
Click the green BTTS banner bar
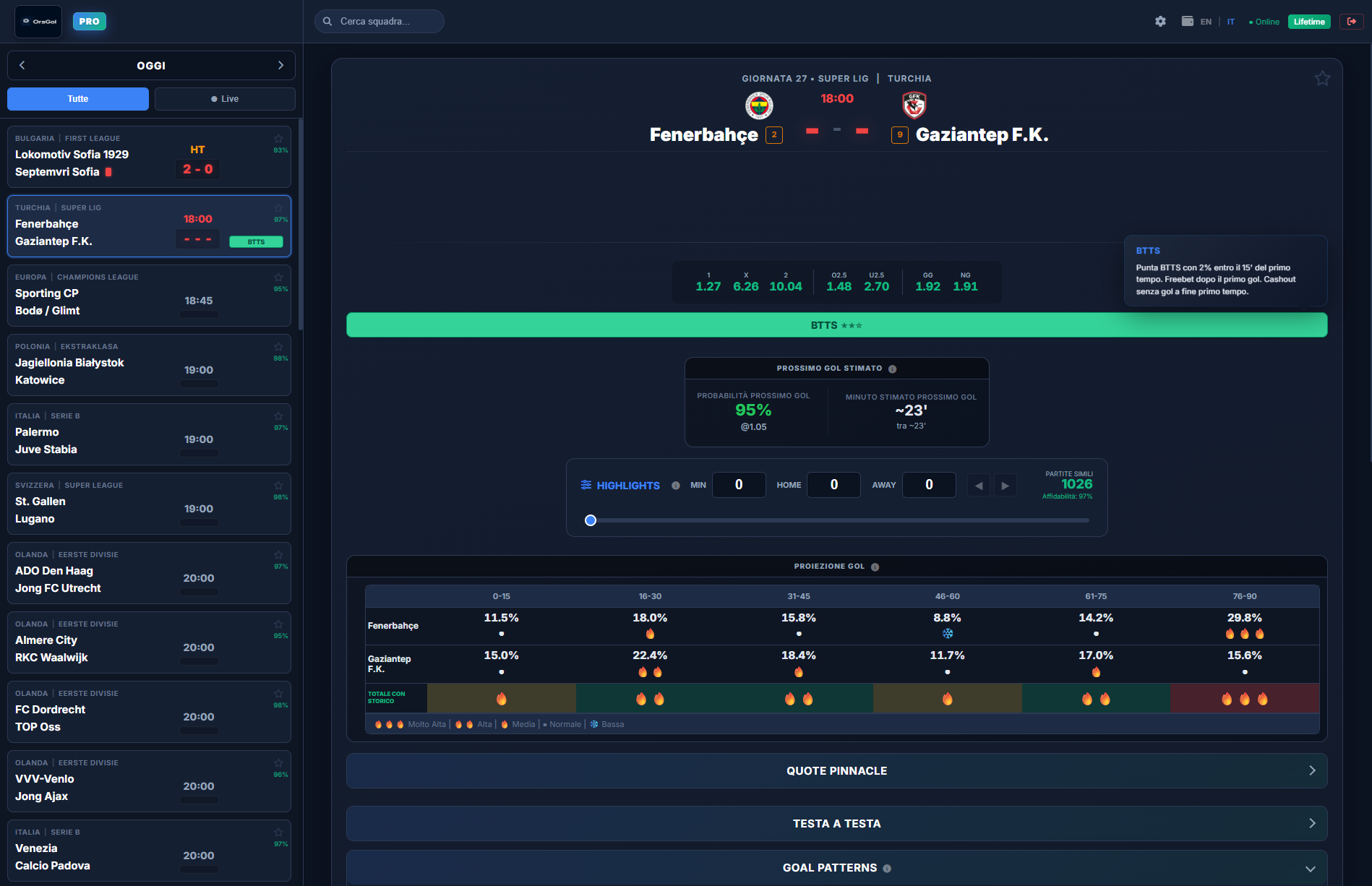[836, 325]
